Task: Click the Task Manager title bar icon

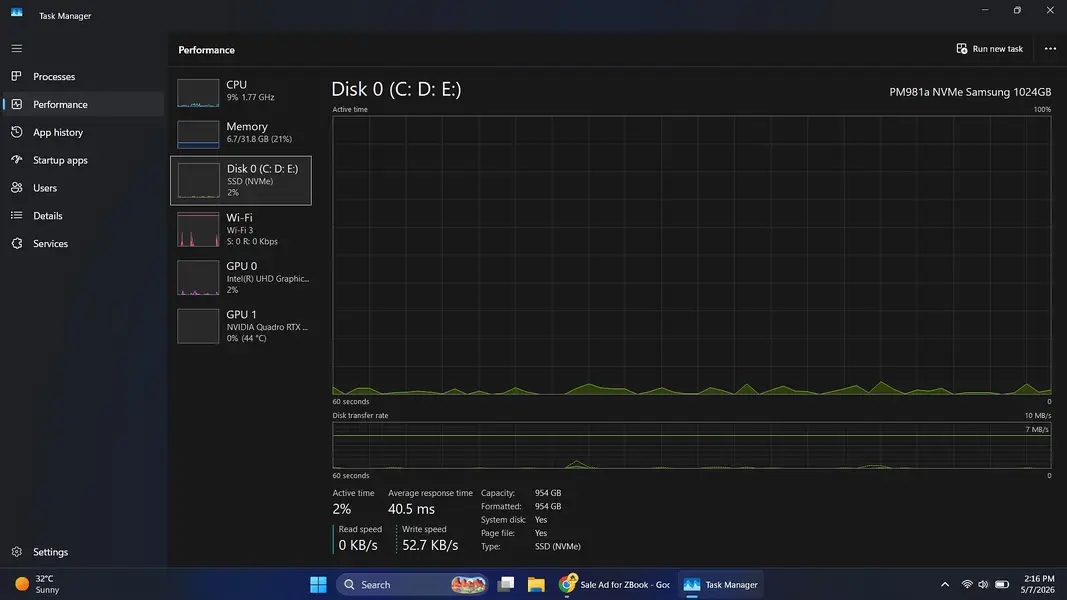Action: 16,13
